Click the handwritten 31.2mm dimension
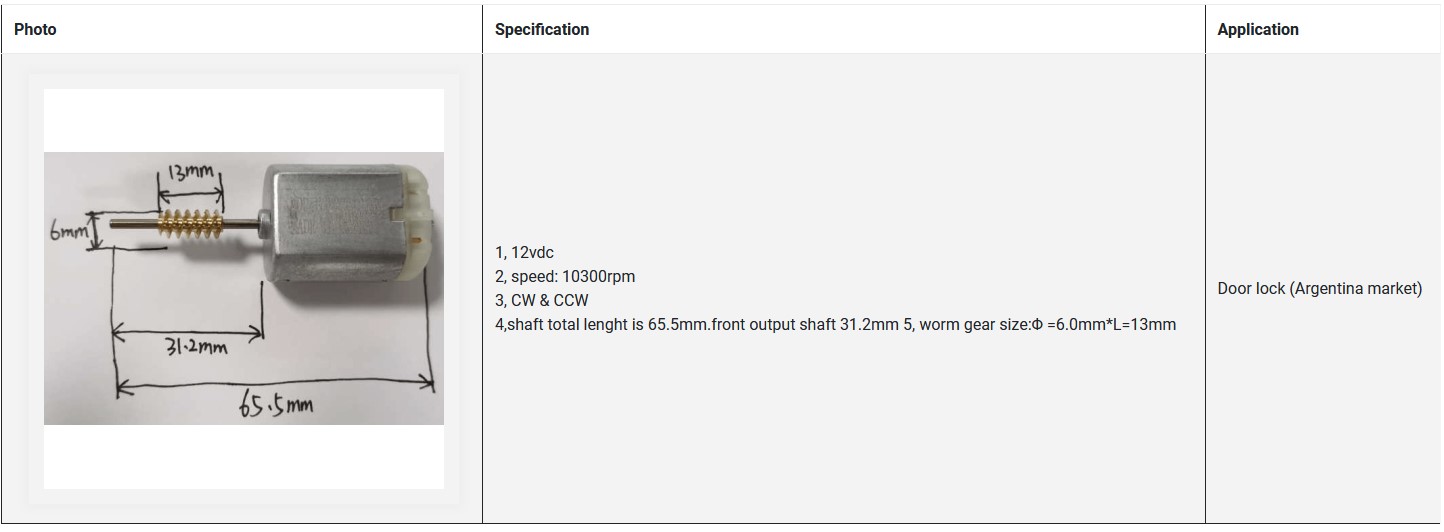1444x532 pixels. point(196,347)
